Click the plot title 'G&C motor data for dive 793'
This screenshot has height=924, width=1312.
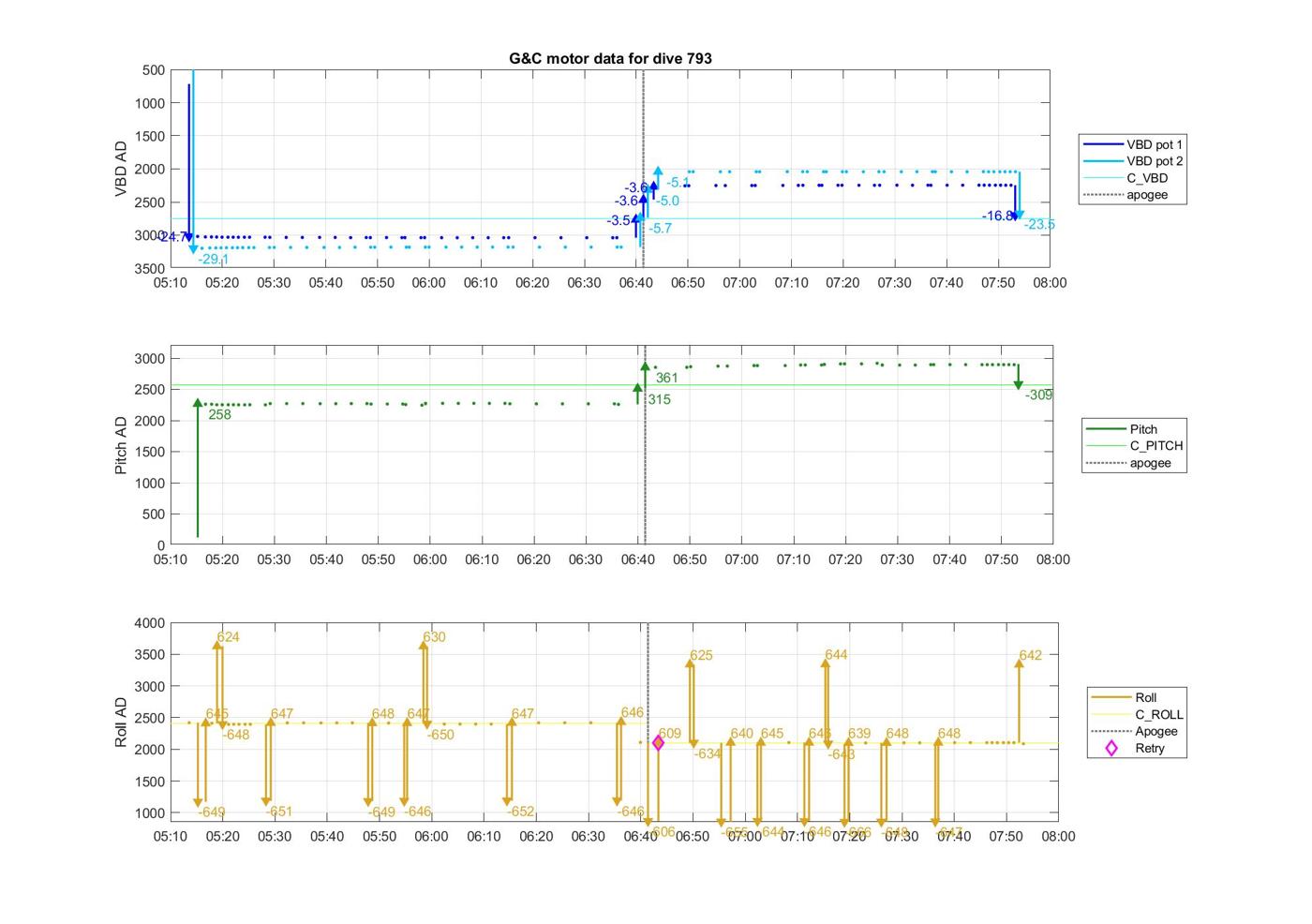(610, 58)
